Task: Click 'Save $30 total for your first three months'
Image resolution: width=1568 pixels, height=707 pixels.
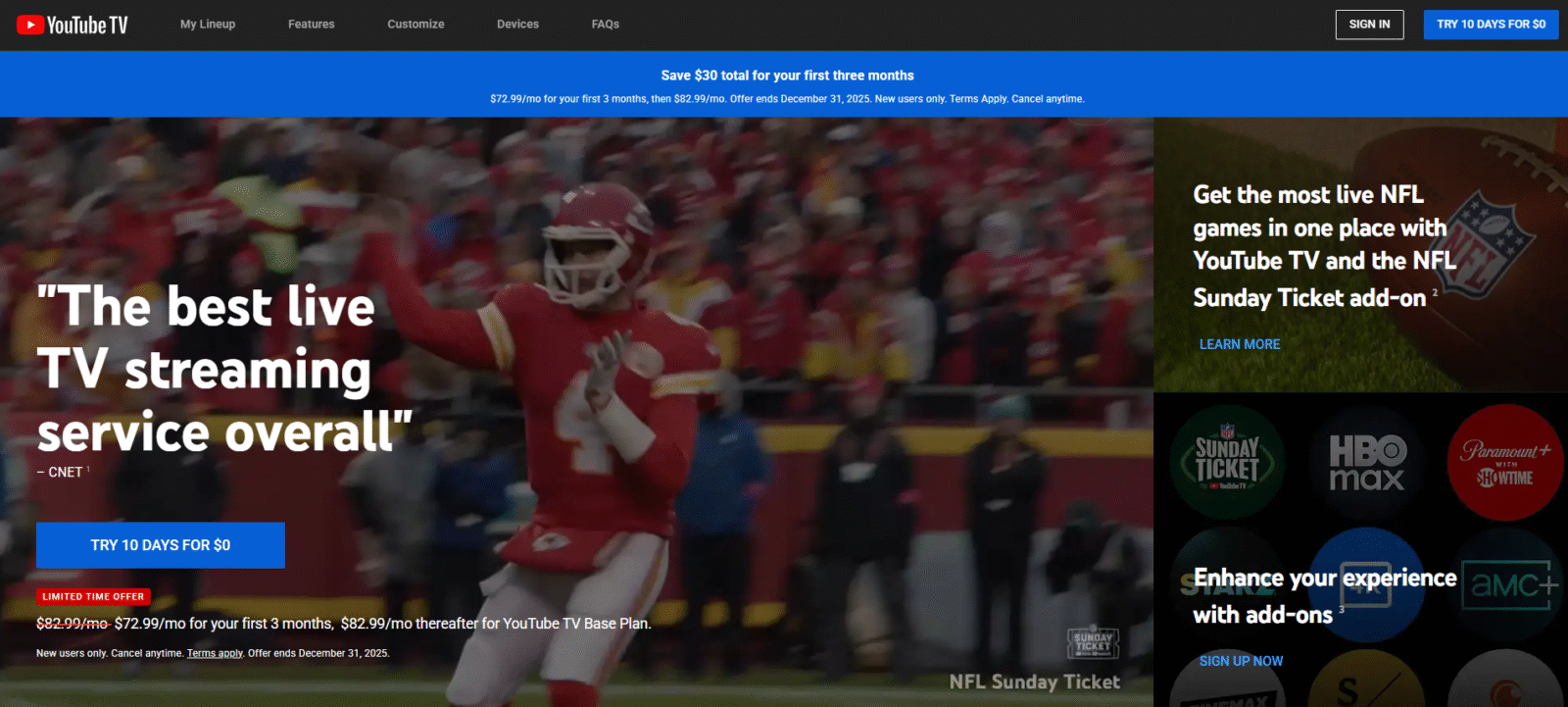Action: click(787, 76)
